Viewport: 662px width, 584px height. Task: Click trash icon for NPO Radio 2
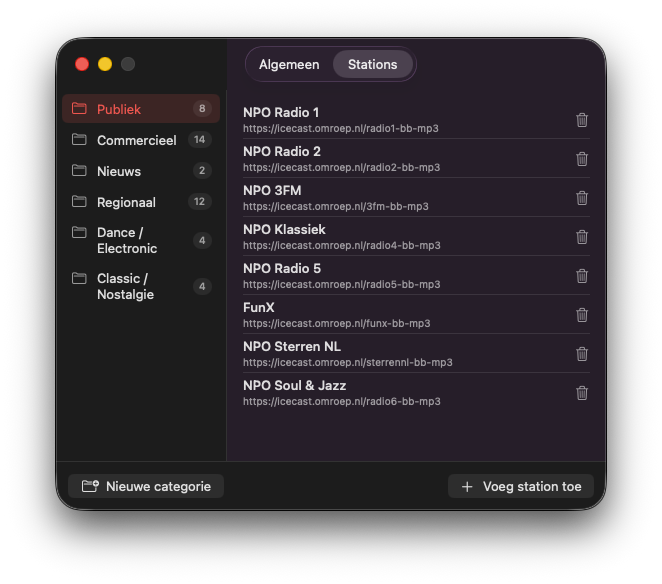click(x=582, y=159)
